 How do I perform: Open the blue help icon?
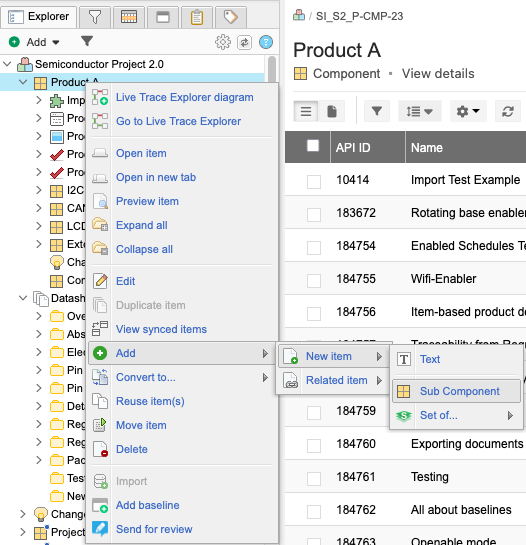pos(266,42)
